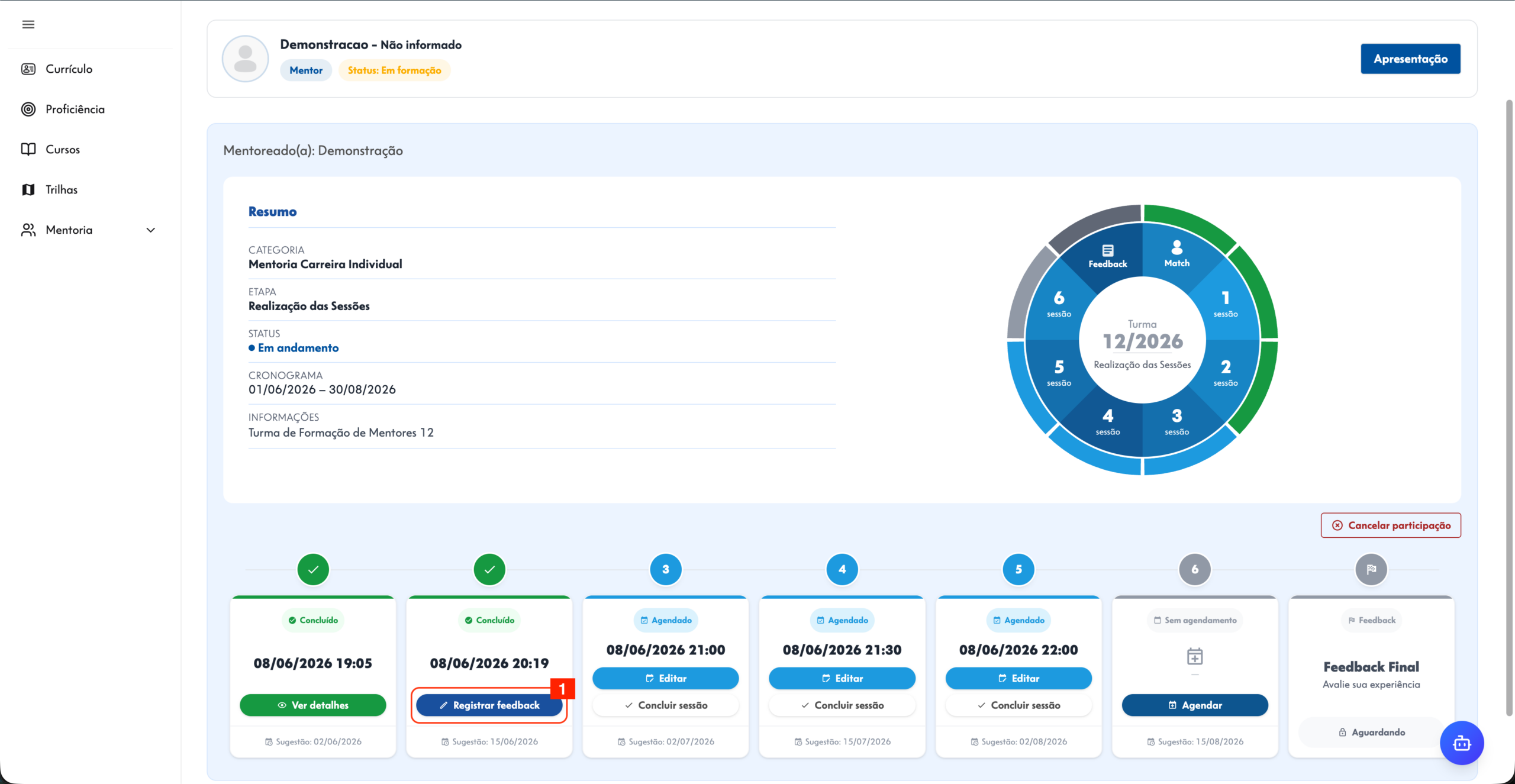Open the hamburger menu icon

pyautogui.click(x=28, y=24)
